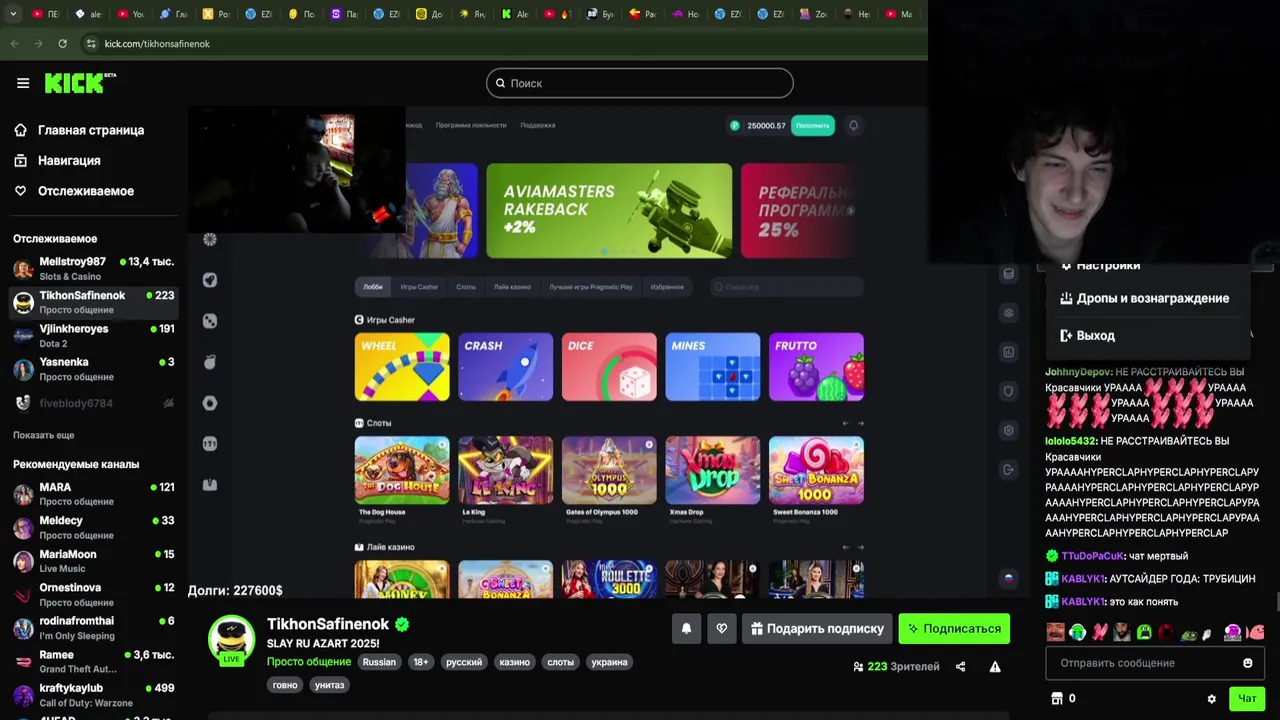
Task: Expand Показать еще in followed list
Action: [44, 435]
